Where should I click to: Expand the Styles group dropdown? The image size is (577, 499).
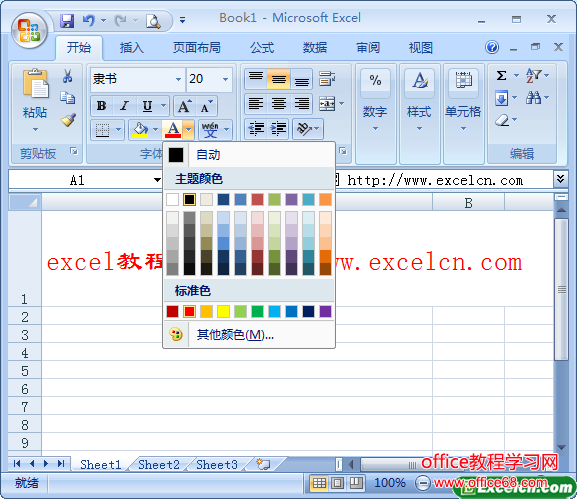pos(420,129)
